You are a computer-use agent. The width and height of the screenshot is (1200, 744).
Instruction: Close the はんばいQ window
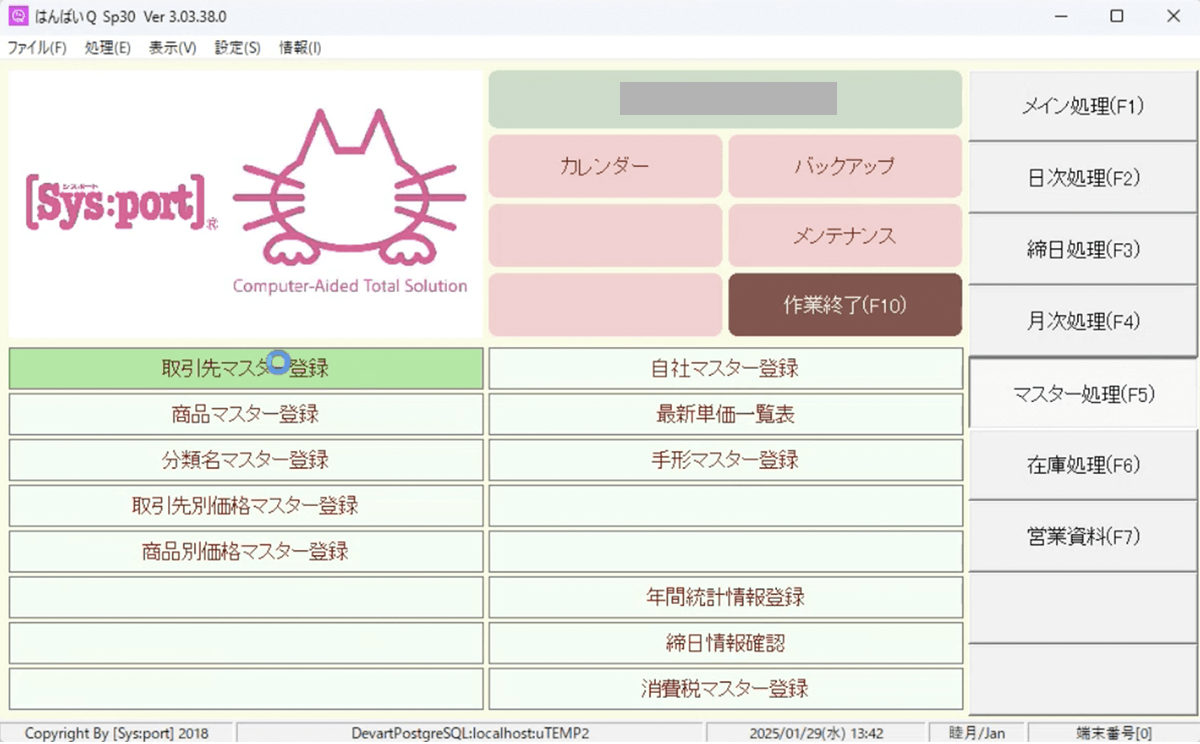pos(1172,17)
